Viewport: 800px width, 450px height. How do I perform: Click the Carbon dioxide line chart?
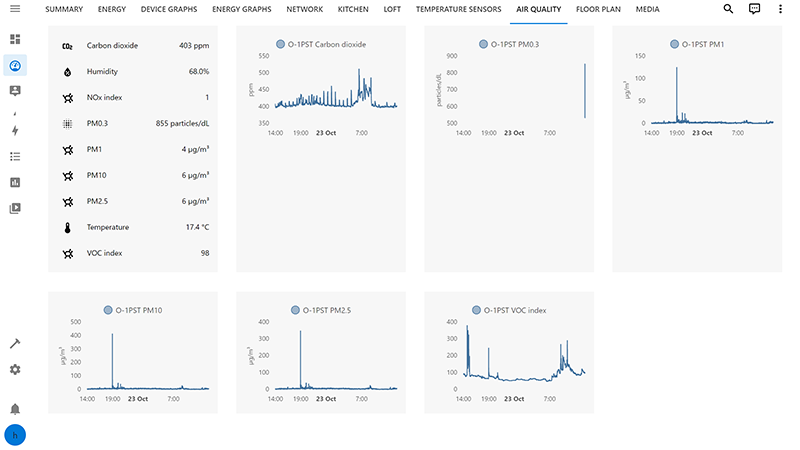pos(336,89)
